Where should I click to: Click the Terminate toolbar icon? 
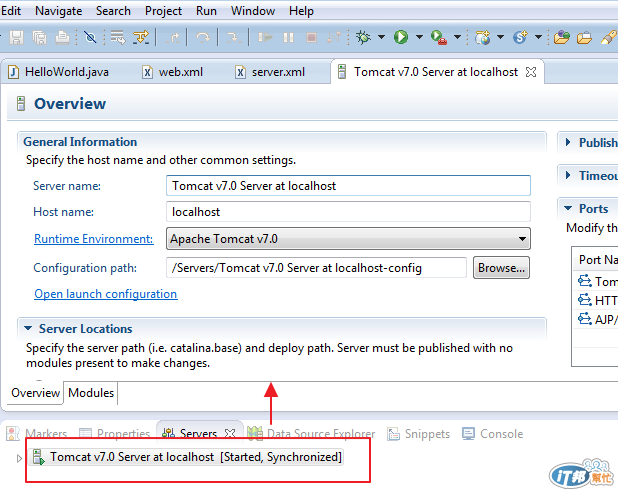[x=311, y=37]
